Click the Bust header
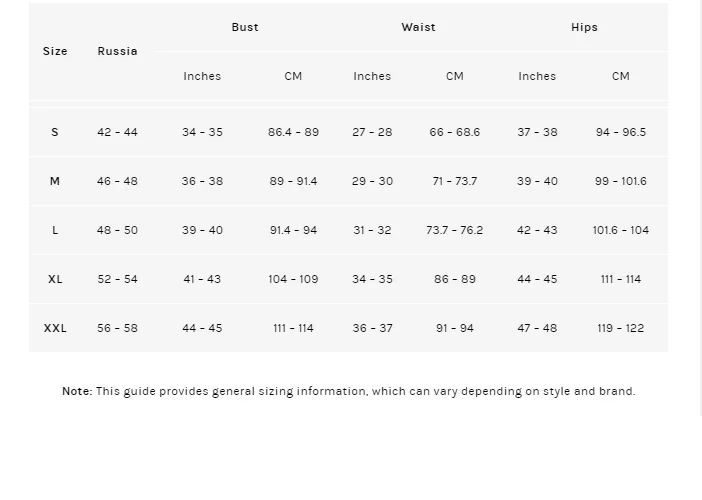This screenshot has height=500, width=702. [245, 27]
